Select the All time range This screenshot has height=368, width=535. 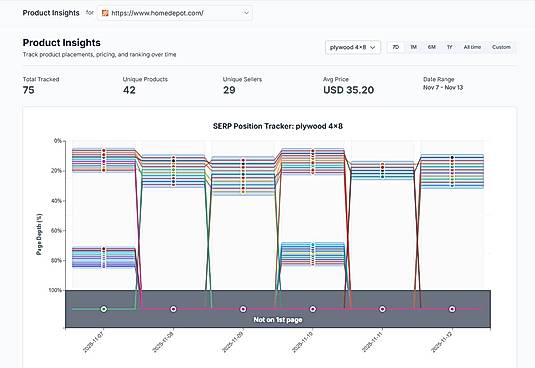(472, 47)
